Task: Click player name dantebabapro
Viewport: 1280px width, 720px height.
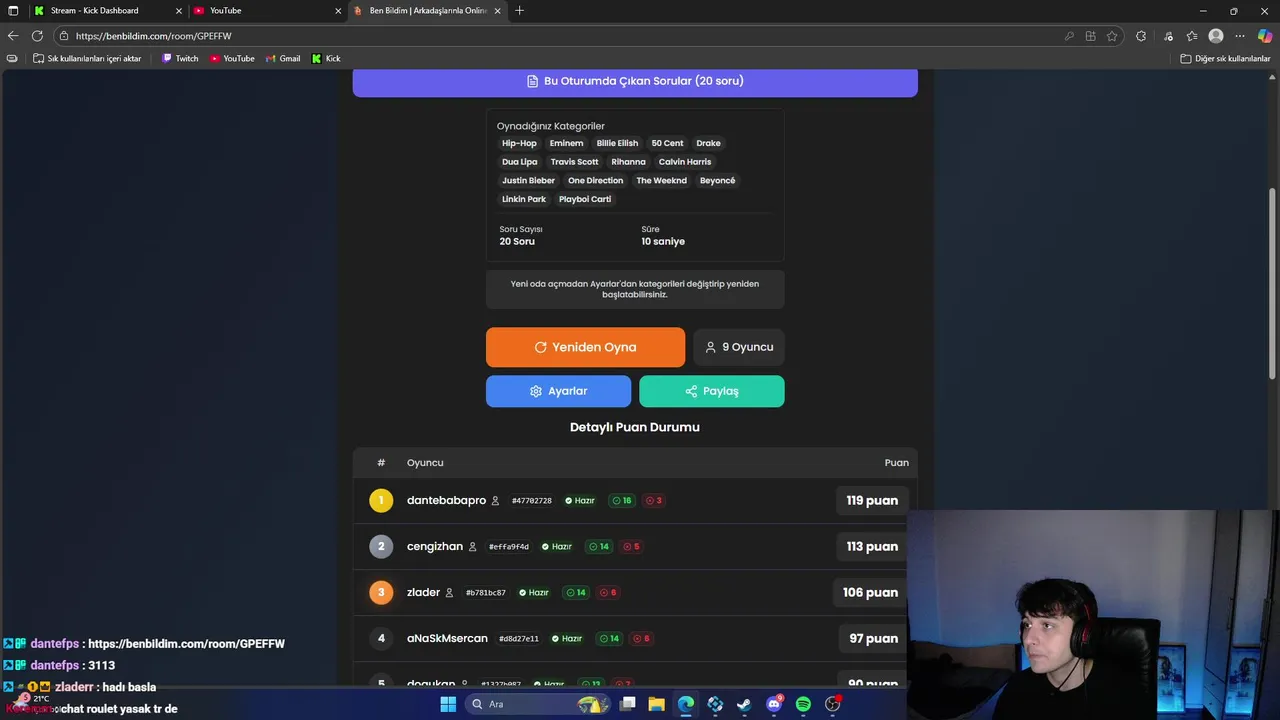Action: pyautogui.click(x=446, y=500)
